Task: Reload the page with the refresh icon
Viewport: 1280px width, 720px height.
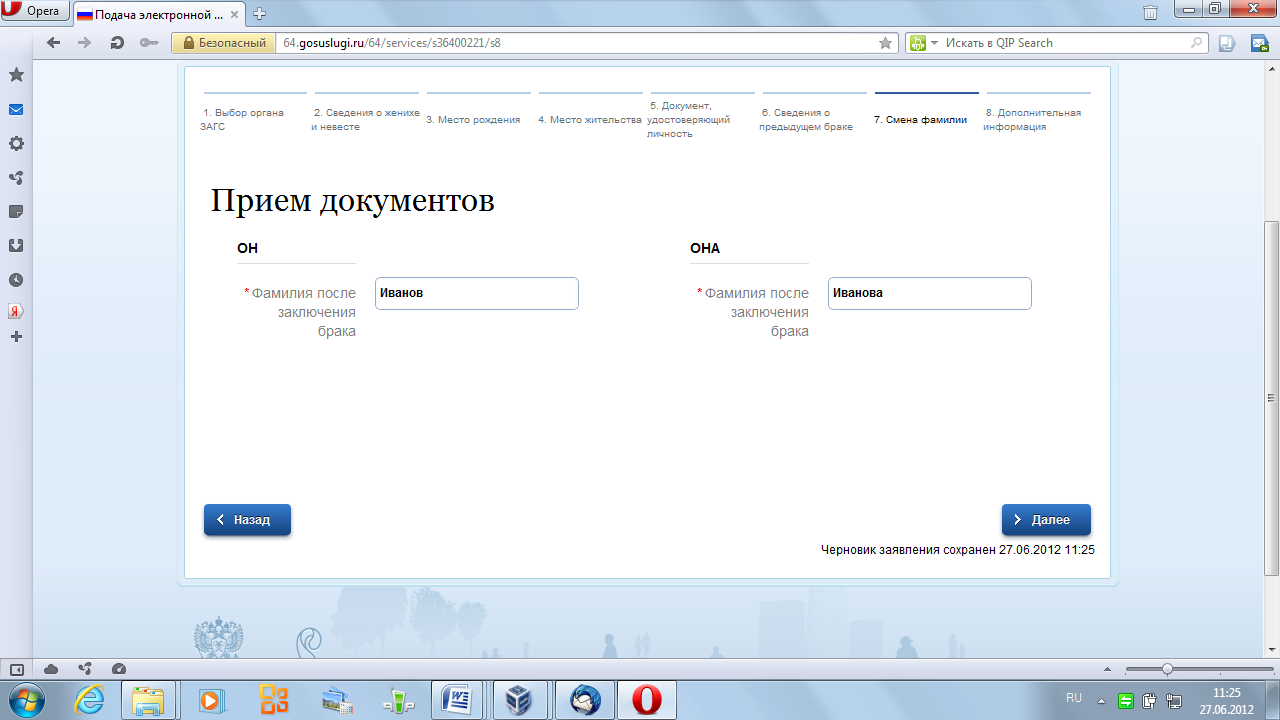Action: 117,43
